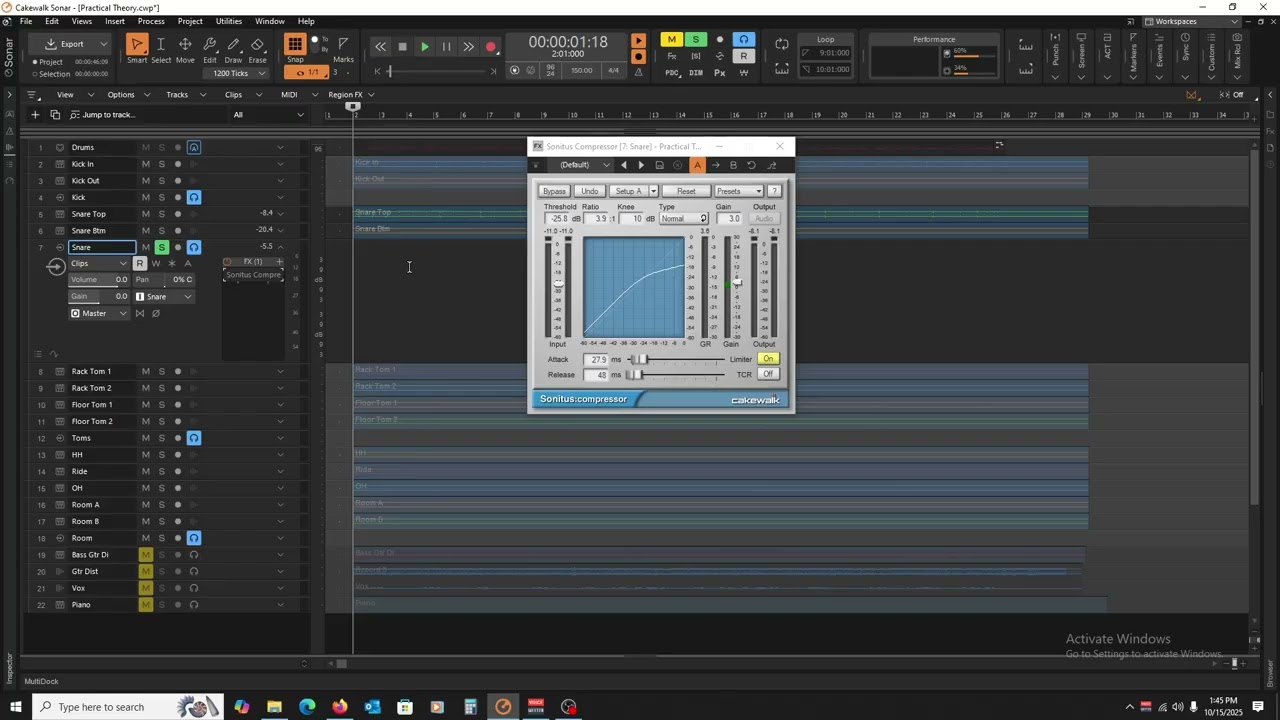Go to previous compressor preset

click(624, 165)
